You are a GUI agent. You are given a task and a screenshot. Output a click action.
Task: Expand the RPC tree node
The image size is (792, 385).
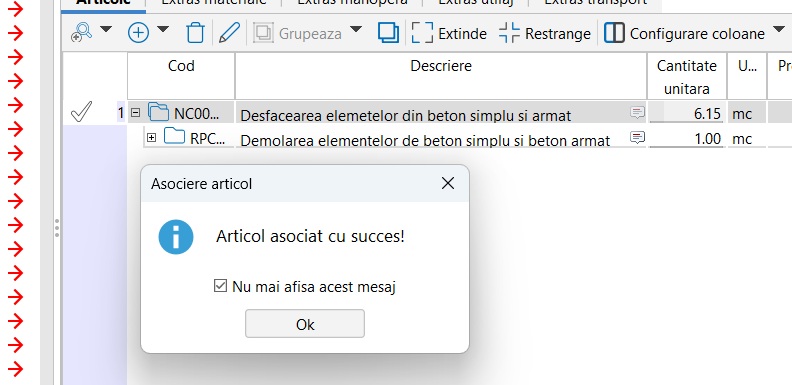coord(152,137)
